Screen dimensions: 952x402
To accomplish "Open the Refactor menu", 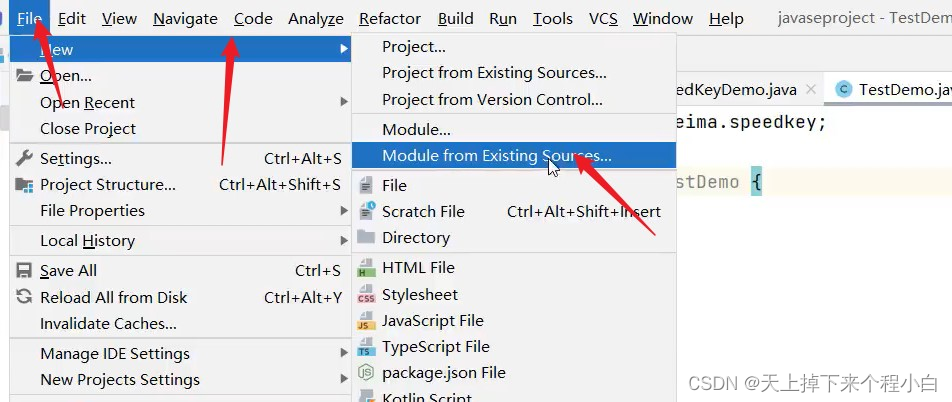I will [390, 18].
